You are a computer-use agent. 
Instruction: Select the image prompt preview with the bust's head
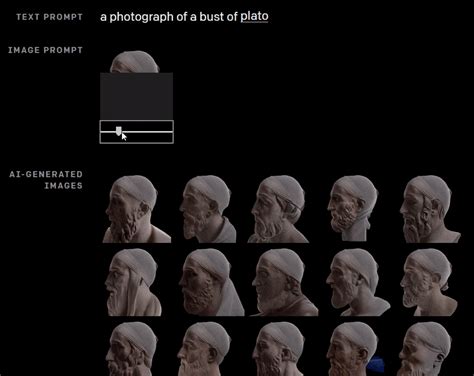point(135,62)
